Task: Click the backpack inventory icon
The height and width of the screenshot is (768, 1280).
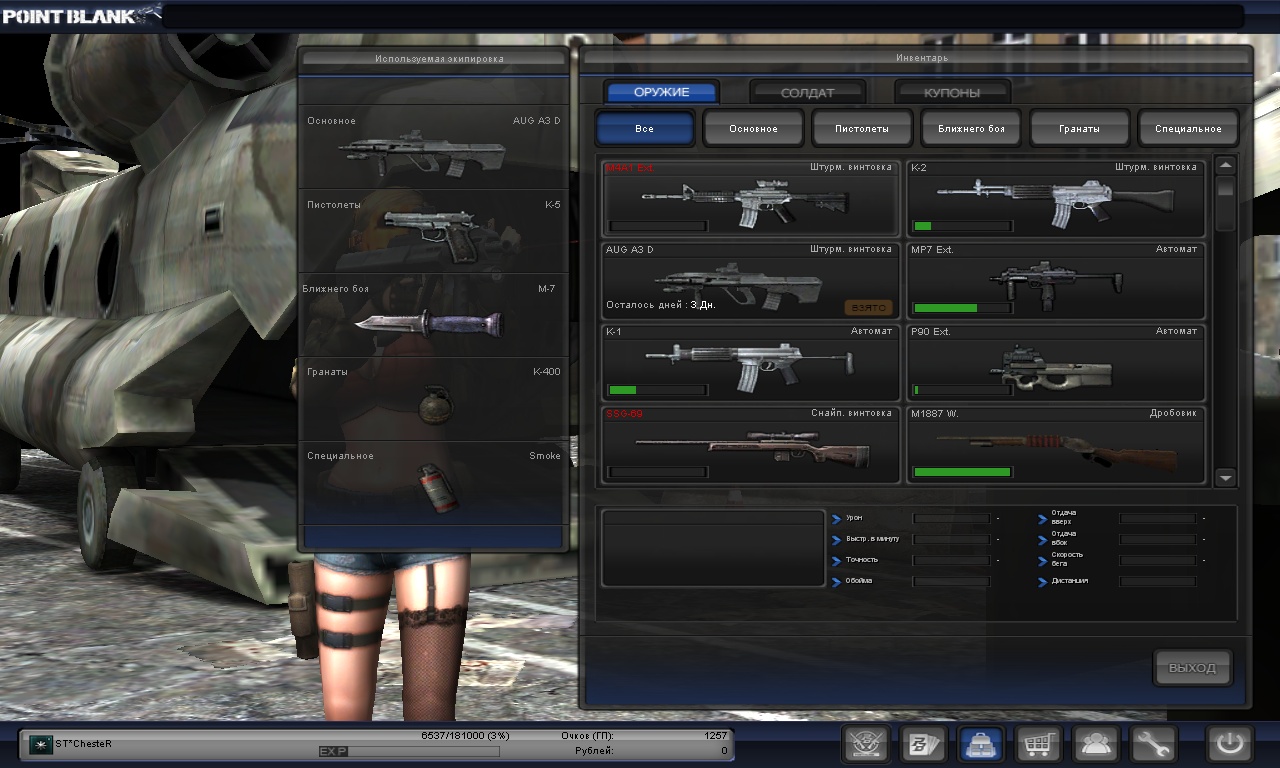Action: coord(981,745)
